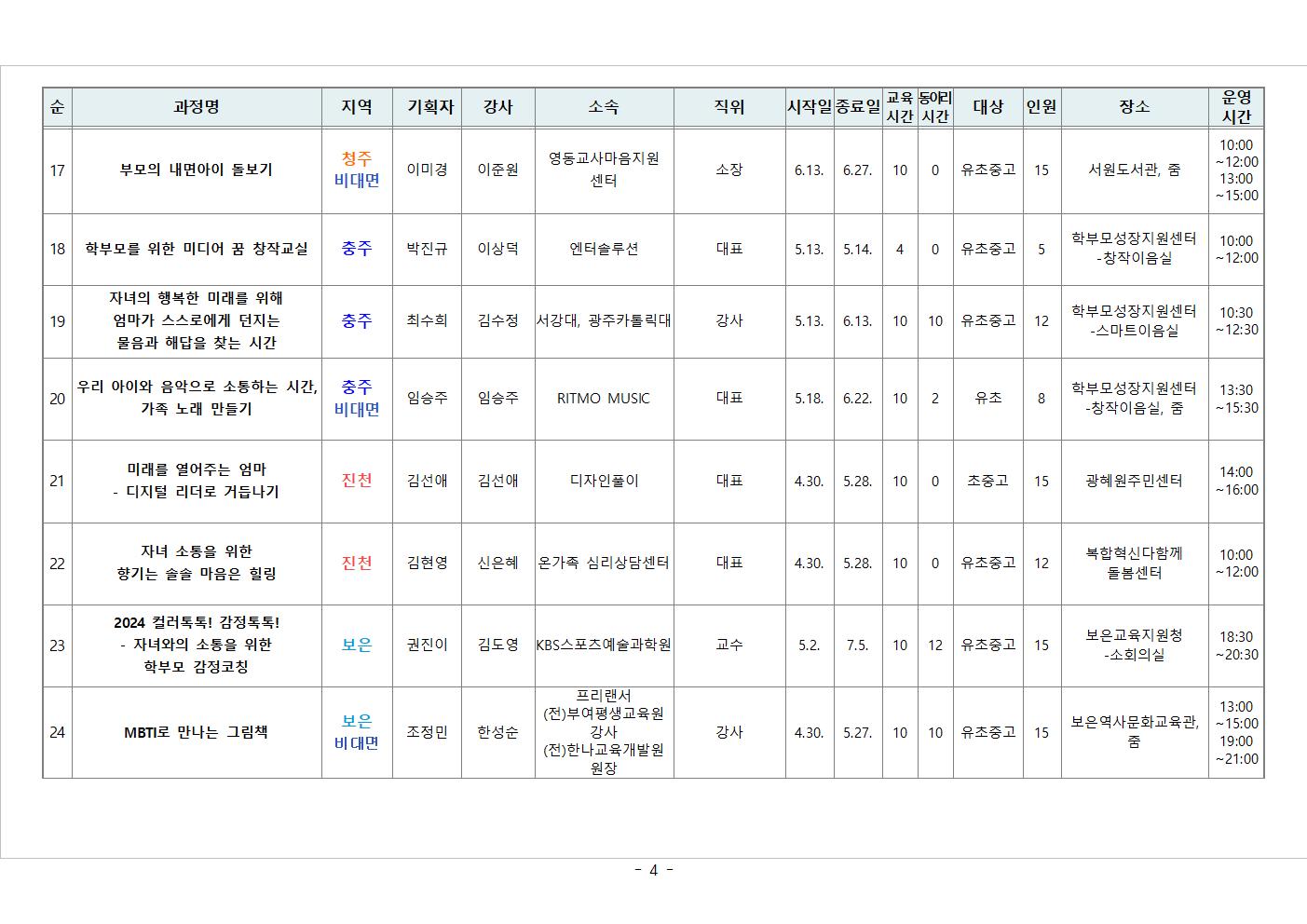Click affiliation 'KBS스포츠예술과학원'

click(x=604, y=645)
